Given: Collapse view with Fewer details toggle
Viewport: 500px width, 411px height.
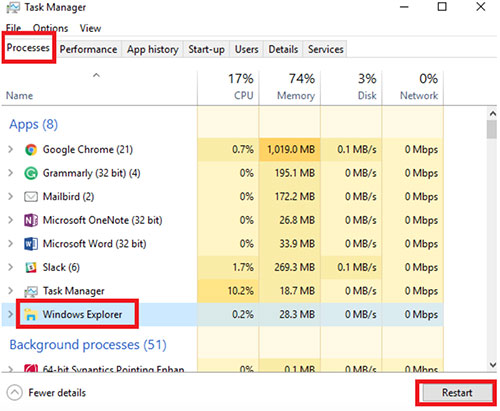Looking at the screenshot, I should 46,393.
